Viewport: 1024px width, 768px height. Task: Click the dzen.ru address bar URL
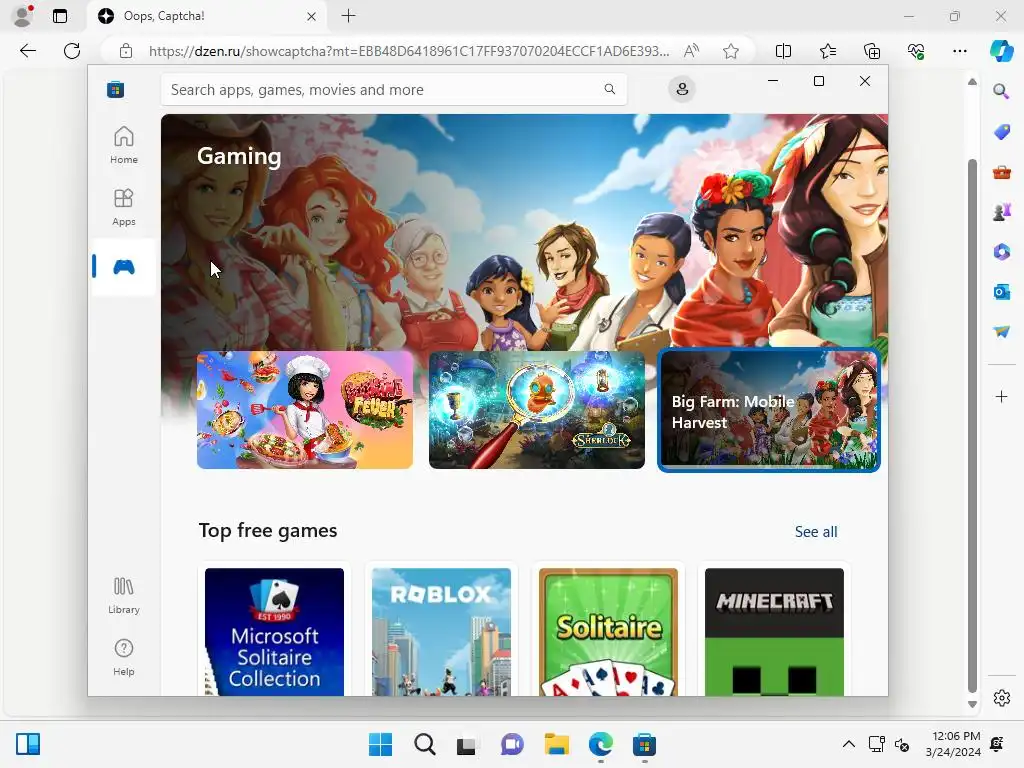409,52
